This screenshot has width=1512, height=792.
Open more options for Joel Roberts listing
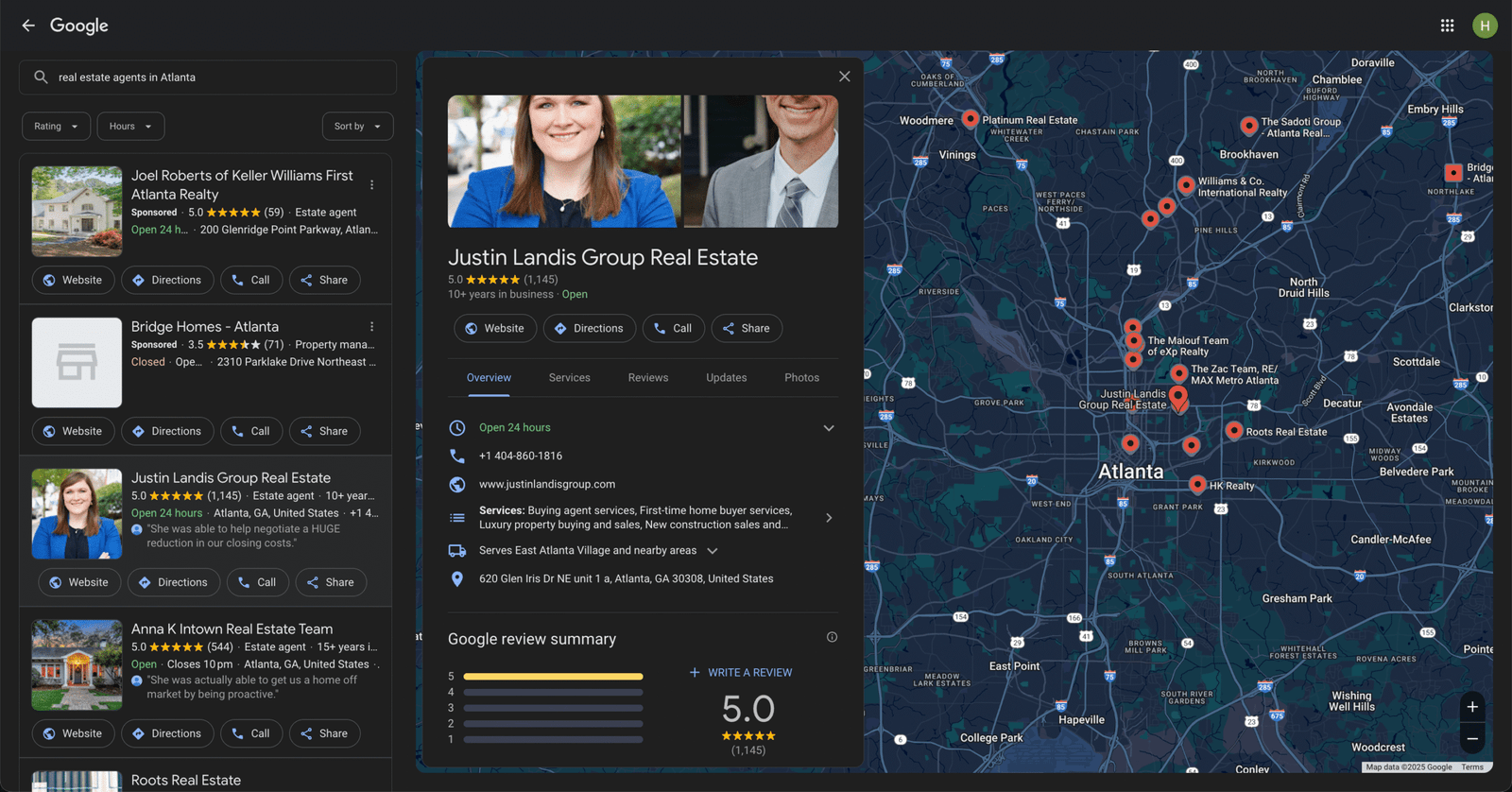(x=372, y=185)
